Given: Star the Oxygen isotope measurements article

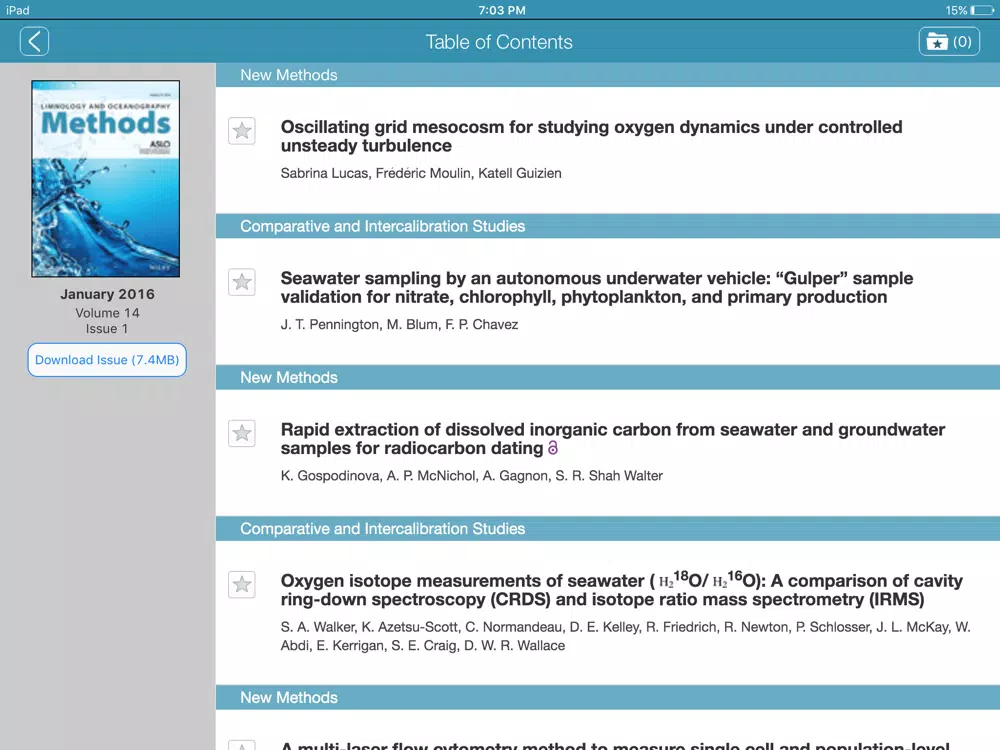Looking at the screenshot, I should click(242, 584).
